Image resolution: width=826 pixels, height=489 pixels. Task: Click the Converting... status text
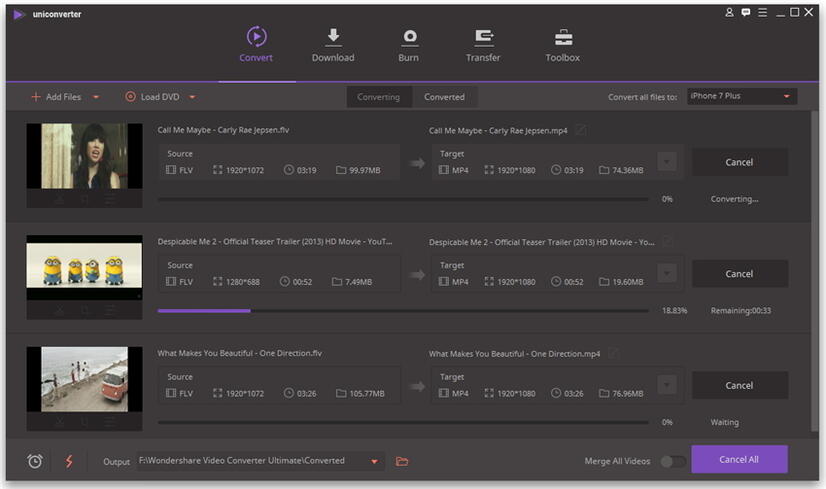[734, 199]
